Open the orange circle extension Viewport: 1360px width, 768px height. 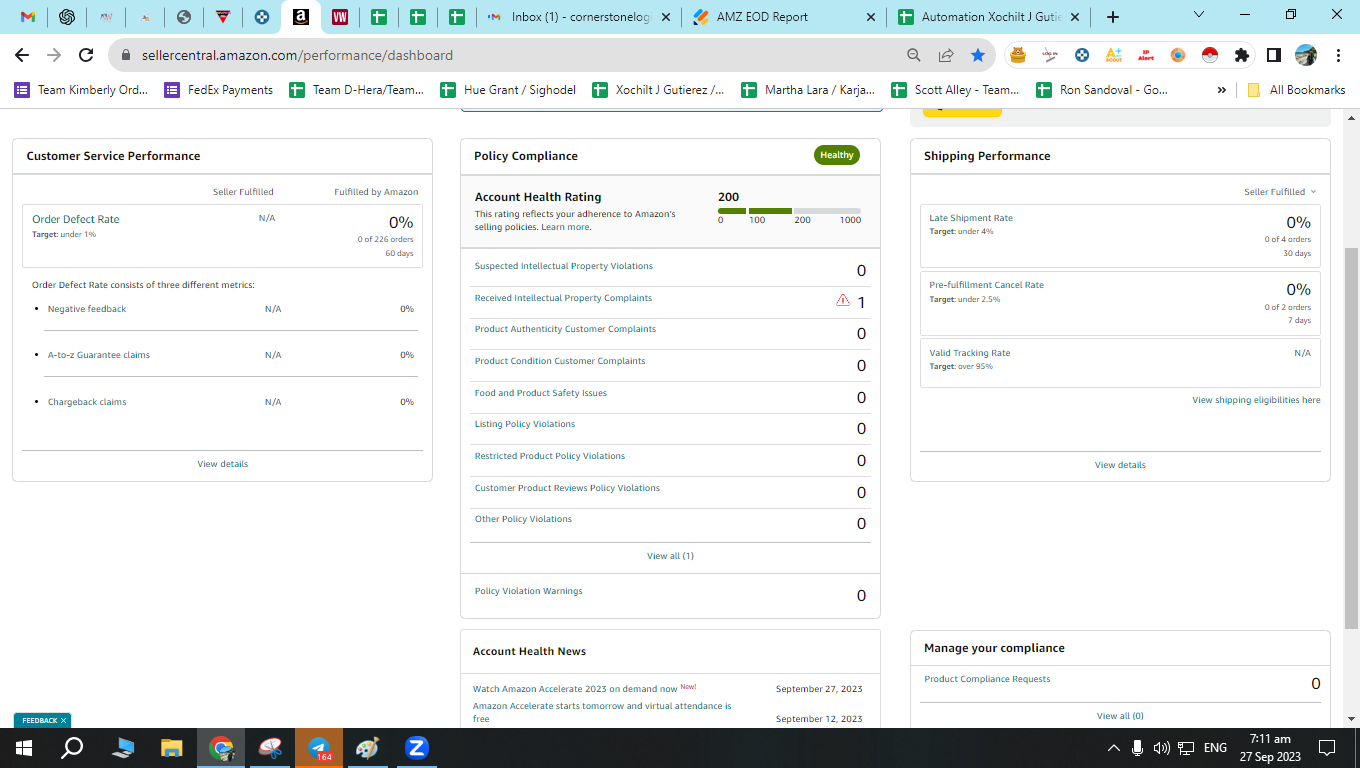pyautogui.click(x=1178, y=55)
